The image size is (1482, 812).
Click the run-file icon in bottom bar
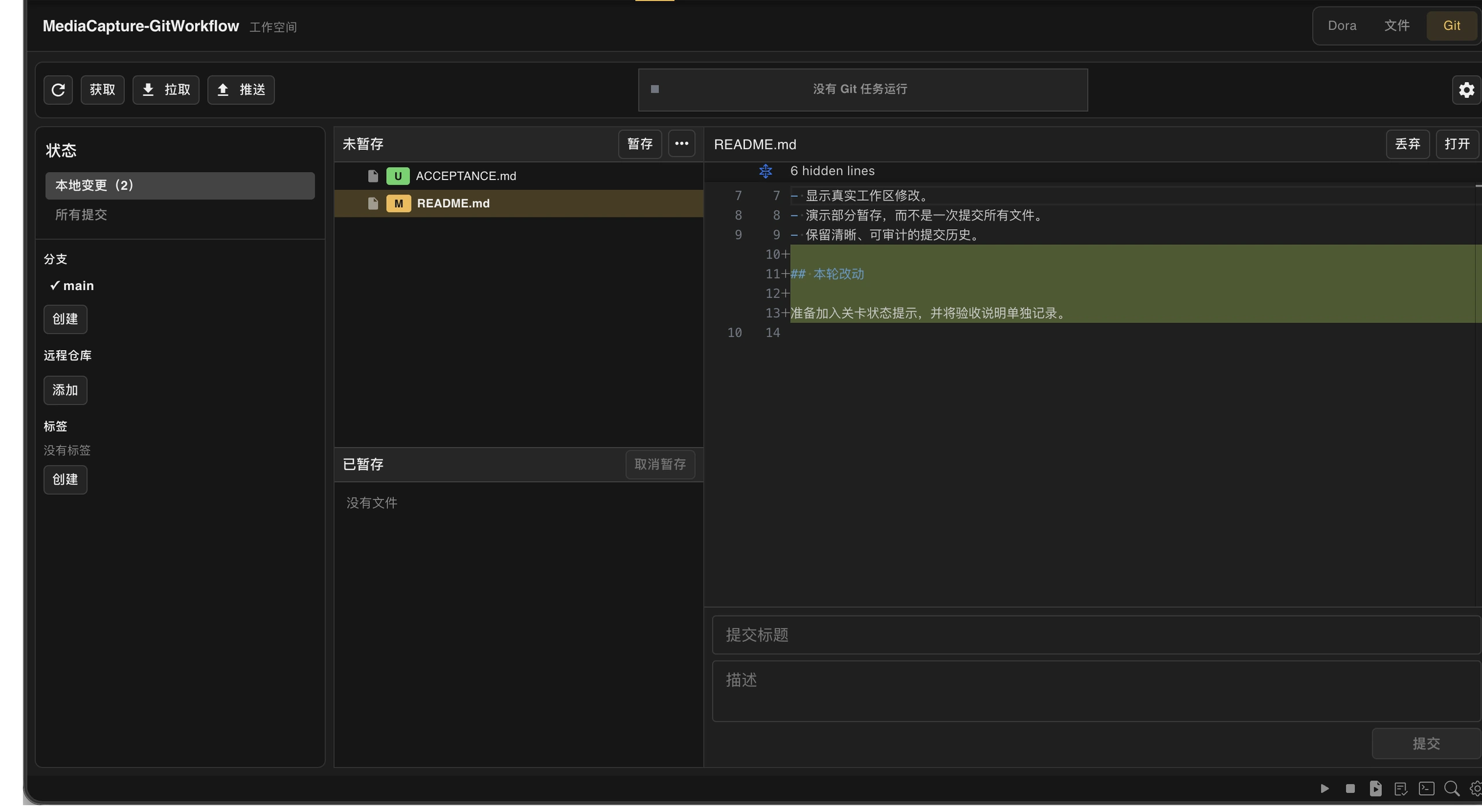click(1375, 789)
